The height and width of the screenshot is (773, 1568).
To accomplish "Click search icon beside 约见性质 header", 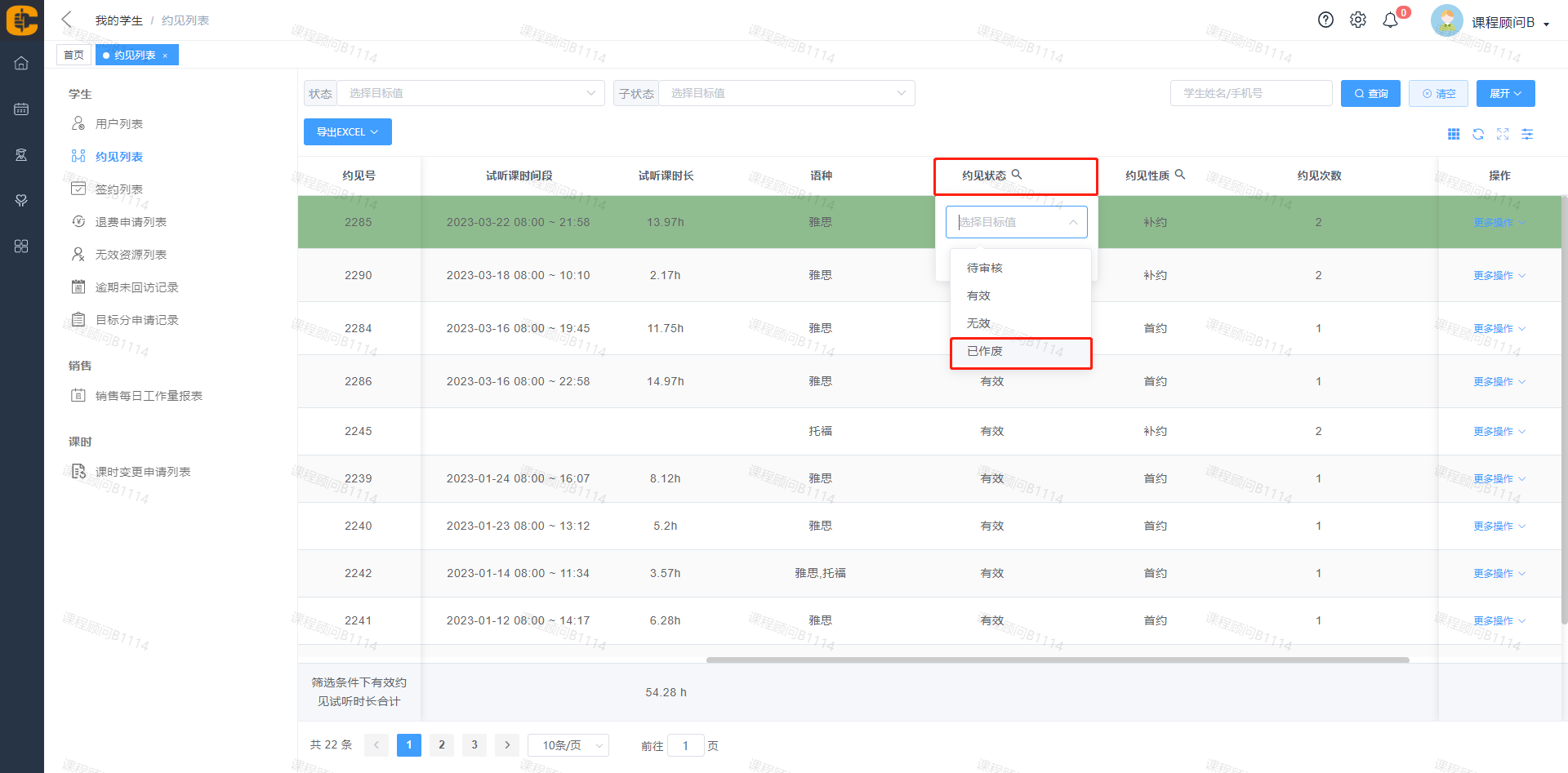I will tap(1180, 175).
